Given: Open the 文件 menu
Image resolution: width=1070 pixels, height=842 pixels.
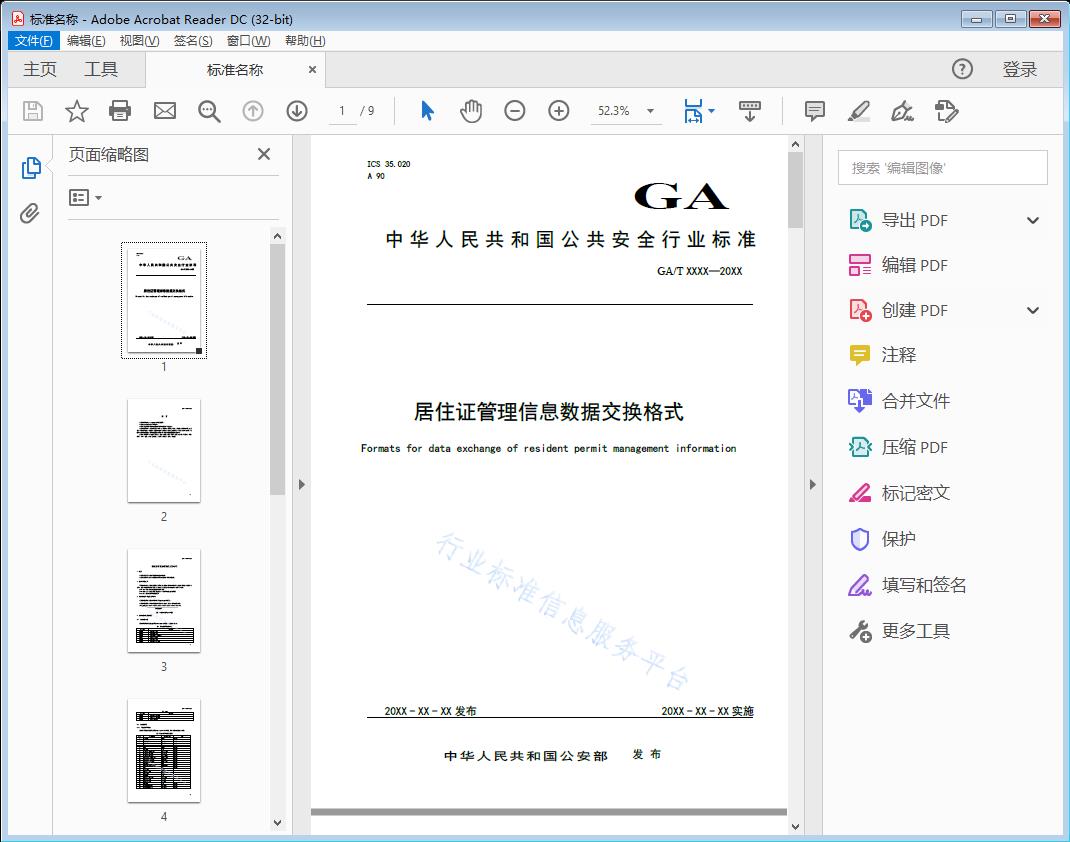Looking at the screenshot, I should [x=34, y=41].
